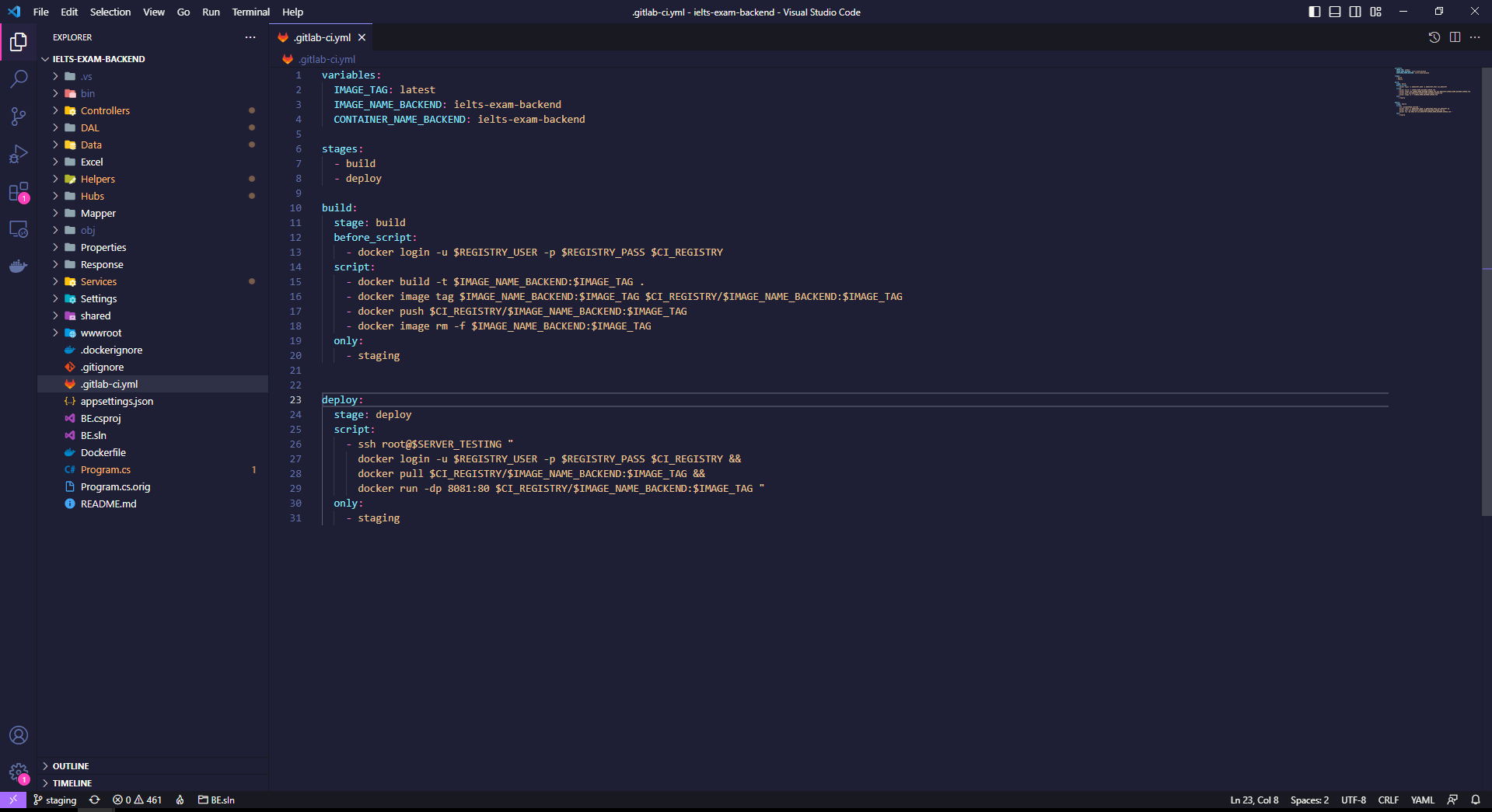Click the editor vertical scrollbar

[x=1487, y=291]
